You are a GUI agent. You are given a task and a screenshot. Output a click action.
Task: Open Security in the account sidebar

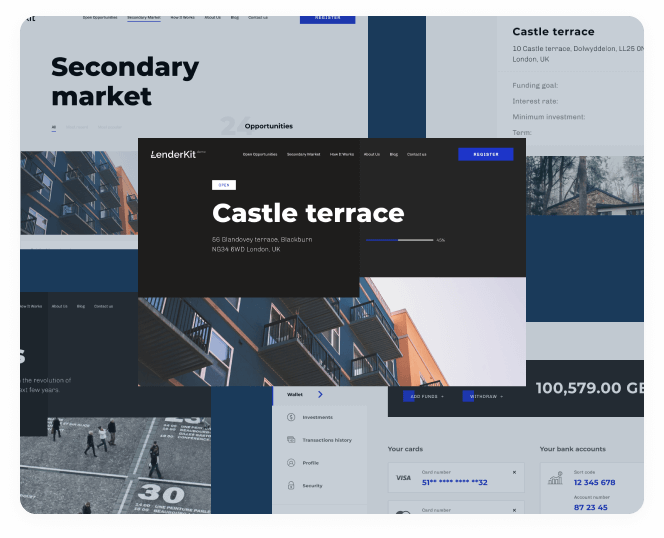(312, 485)
